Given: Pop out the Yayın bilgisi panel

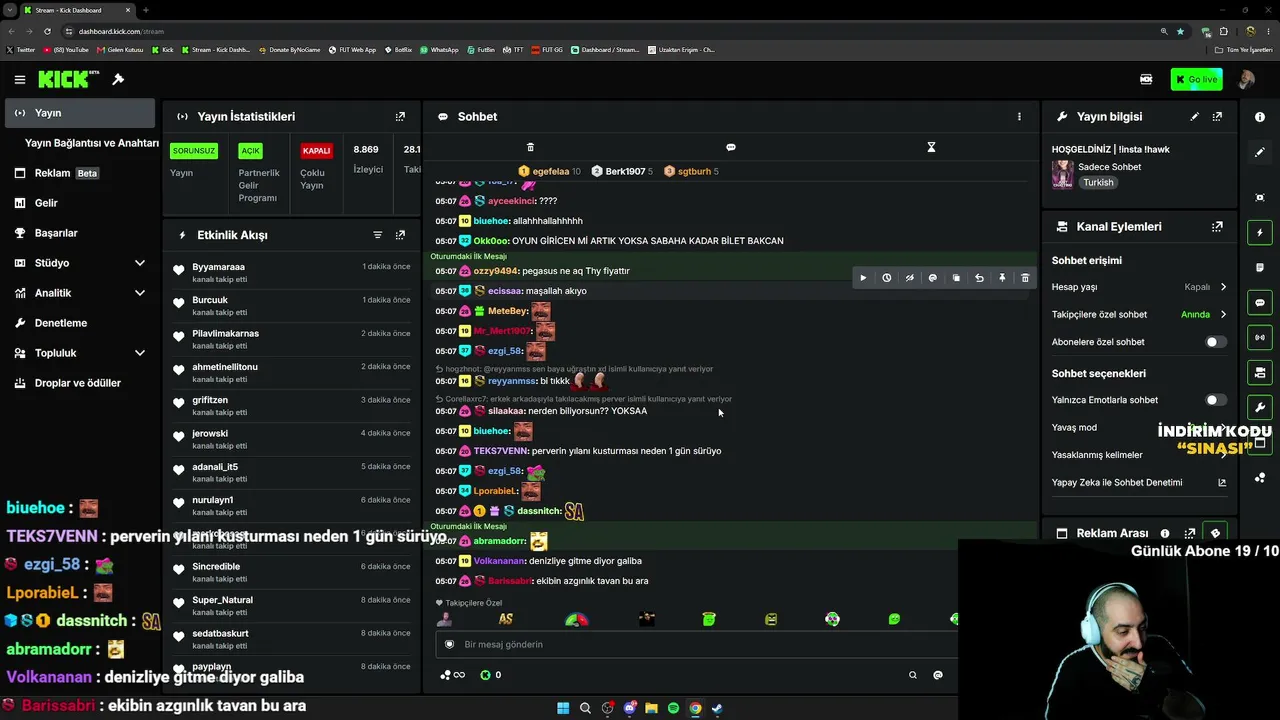Looking at the screenshot, I should (1217, 117).
